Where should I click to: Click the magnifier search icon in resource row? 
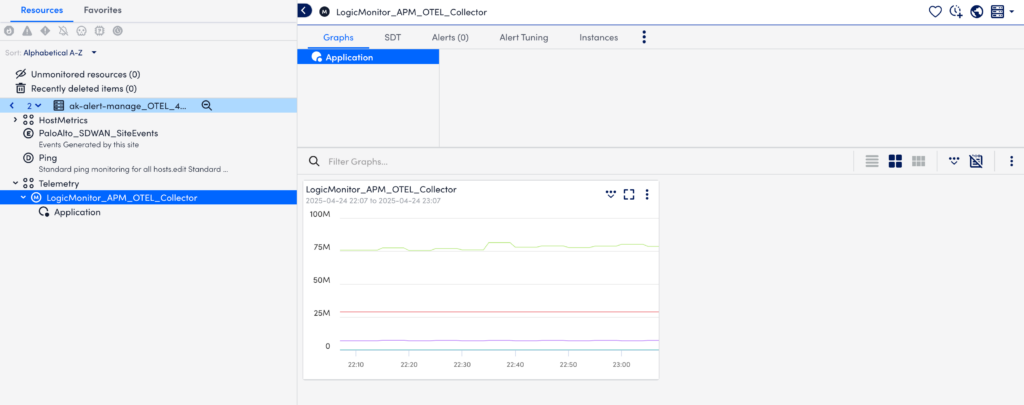pyautogui.click(x=207, y=105)
